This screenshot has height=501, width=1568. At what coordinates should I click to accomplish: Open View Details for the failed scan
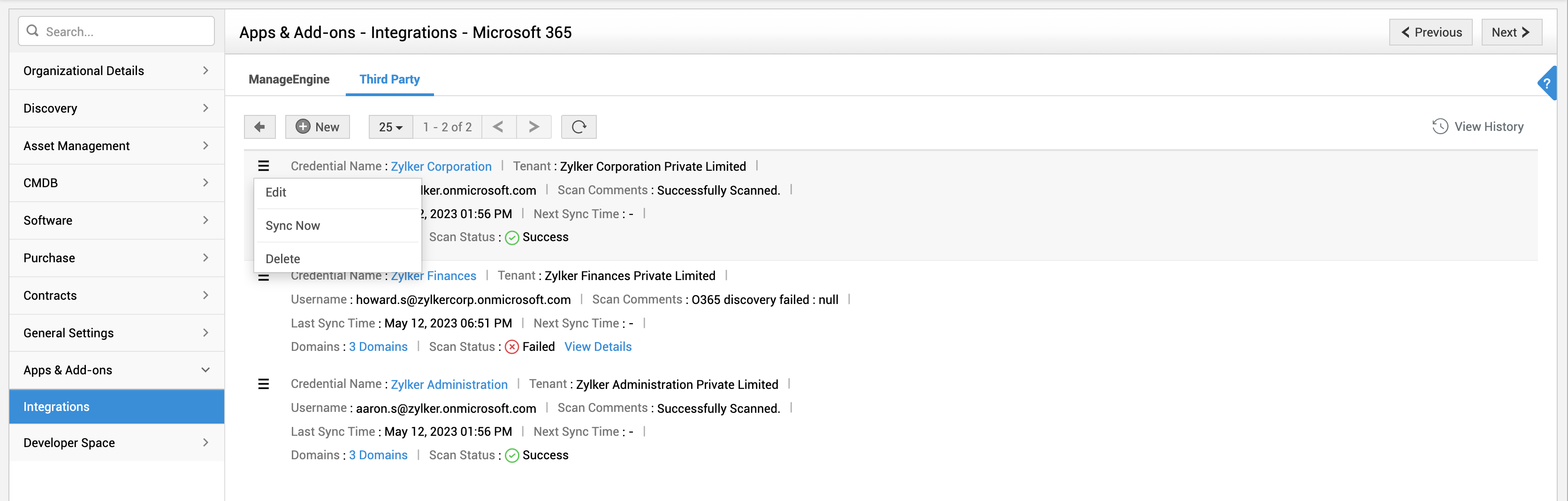click(598, 346)
